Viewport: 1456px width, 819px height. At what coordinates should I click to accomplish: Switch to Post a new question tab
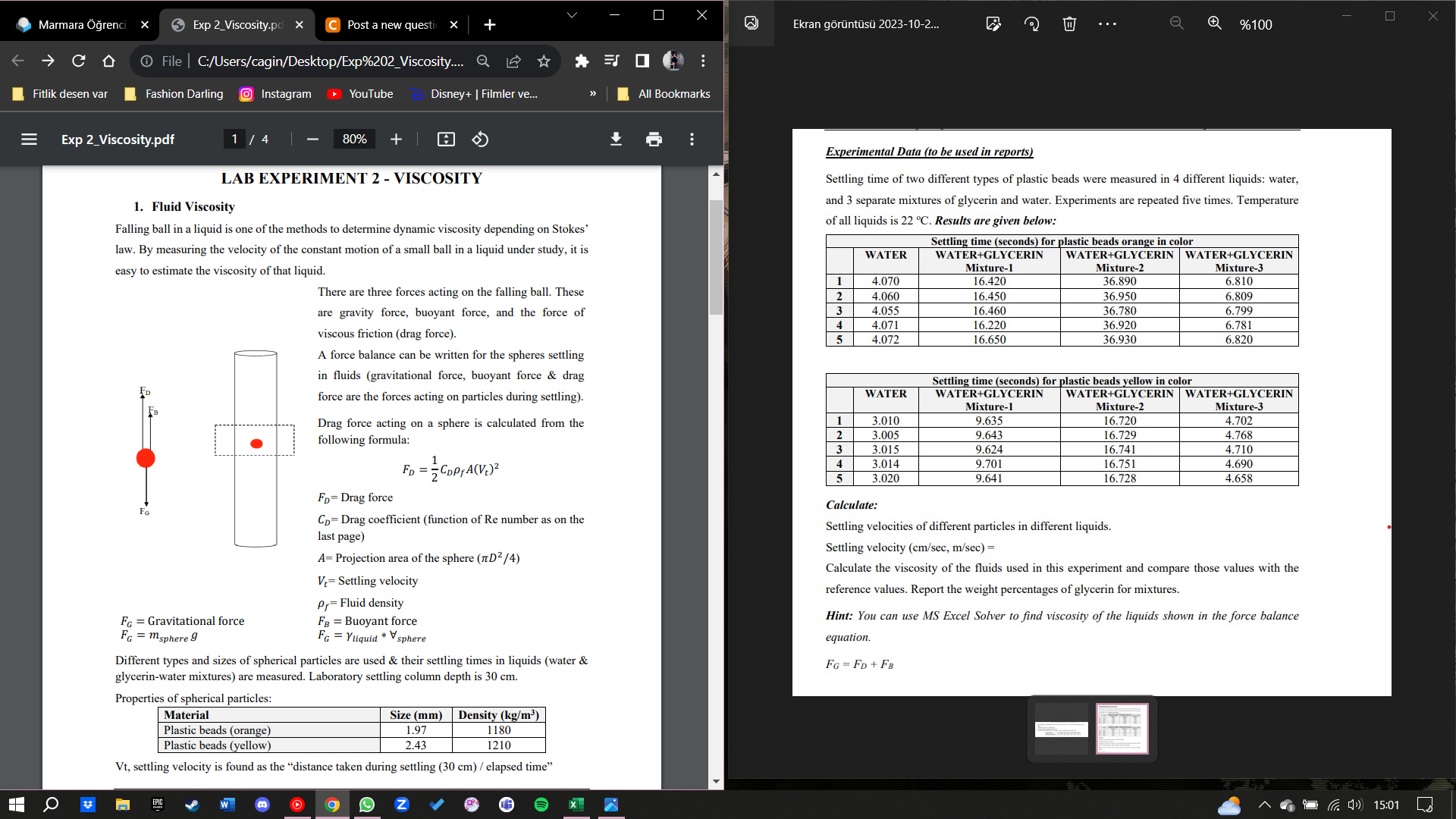[391, 24]
